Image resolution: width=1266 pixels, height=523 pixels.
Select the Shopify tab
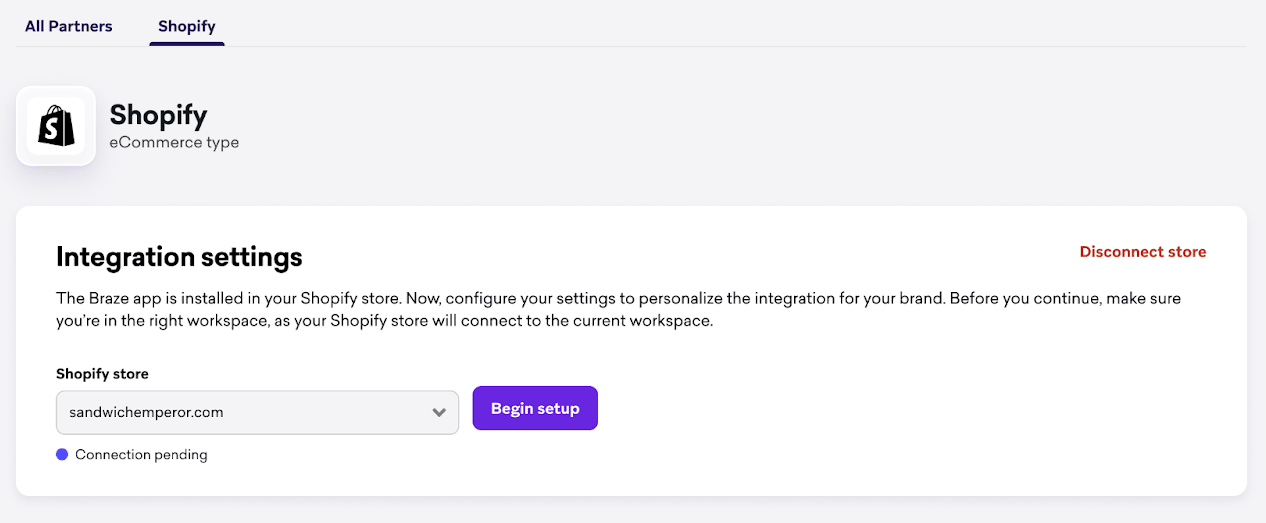(x=187, y=26)
